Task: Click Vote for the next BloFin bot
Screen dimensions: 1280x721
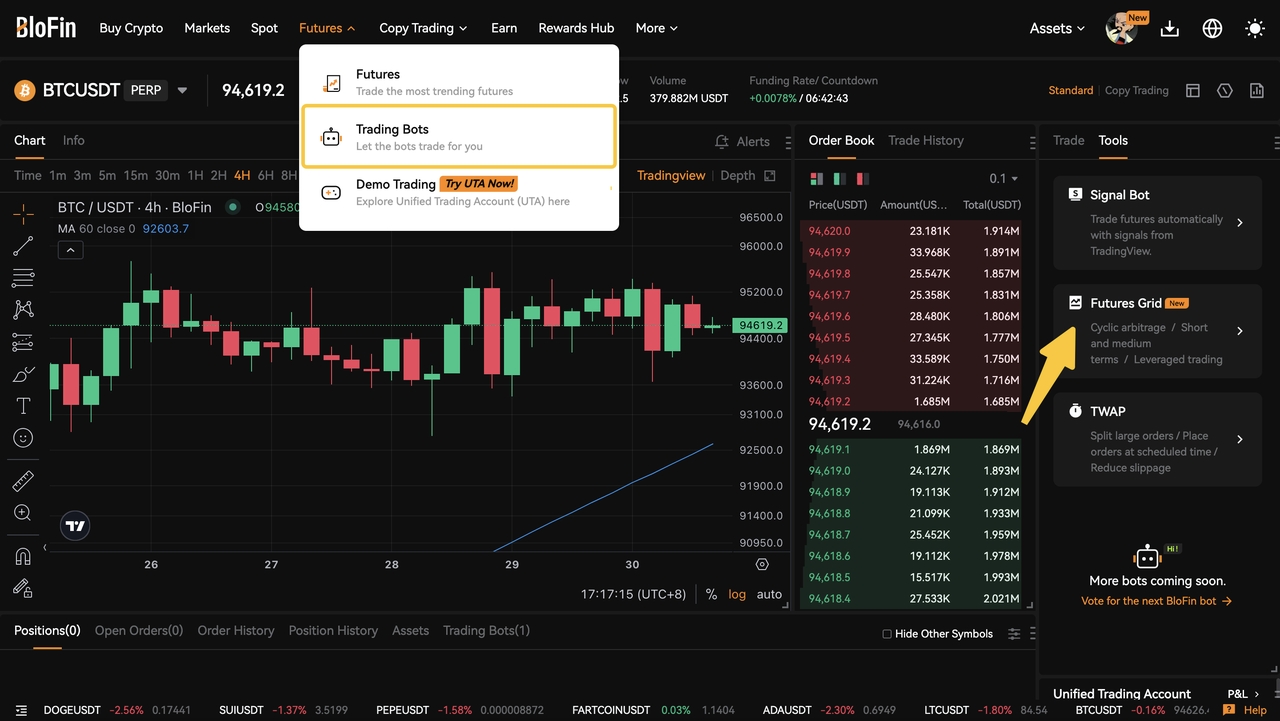Action: click(x=1156, y=601)
